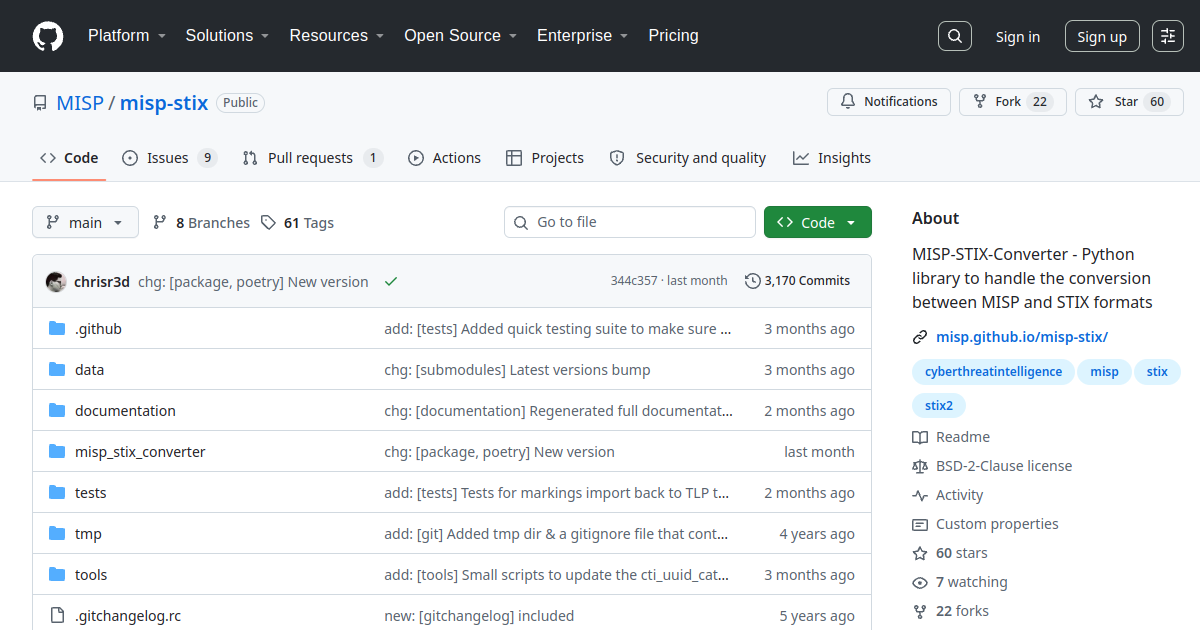This screenshot has width=1200, height=630.
Task: Switch to the Insights tab
Action: [x=832, y=158]
